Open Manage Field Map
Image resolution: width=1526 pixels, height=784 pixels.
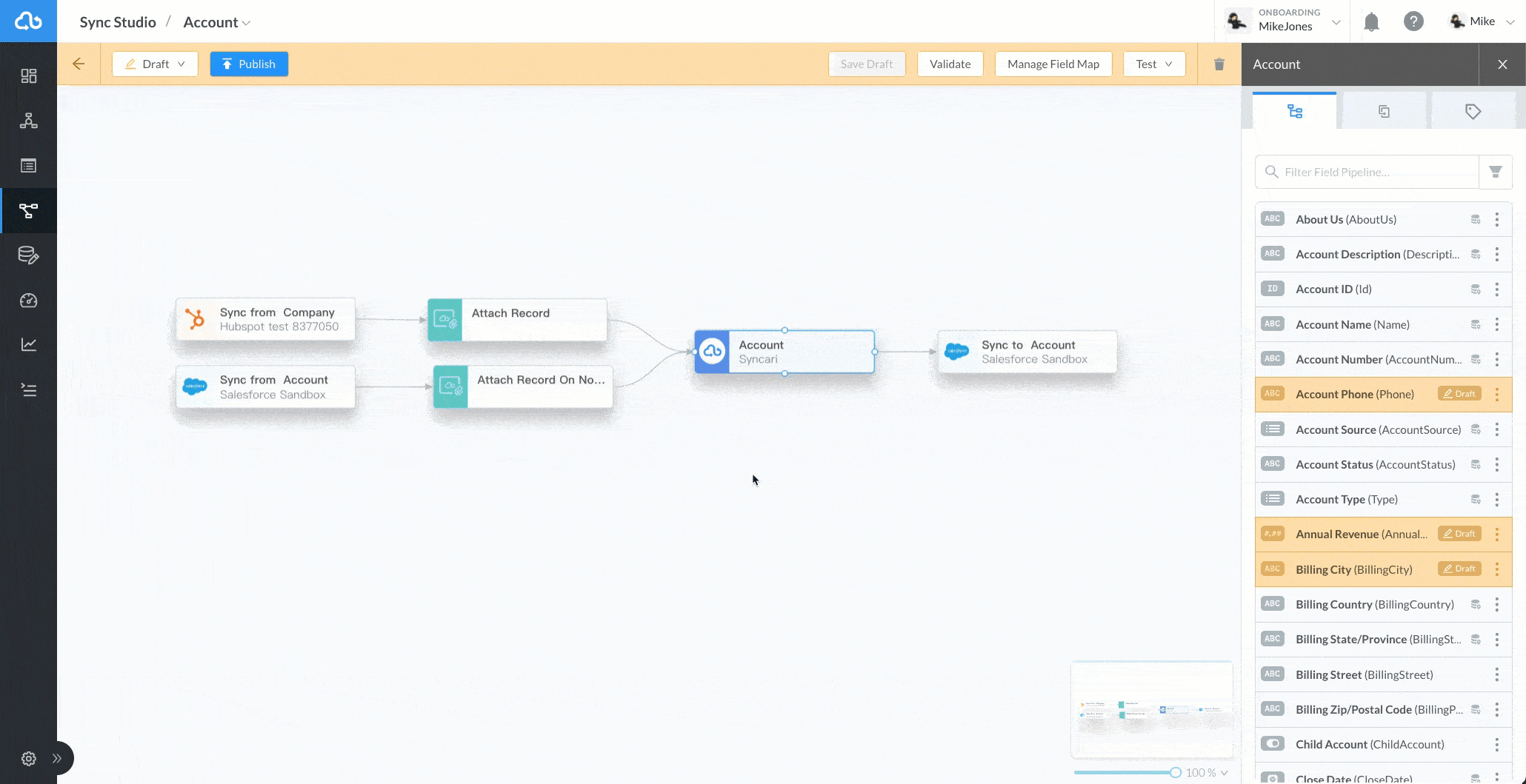coord(1053,64)
